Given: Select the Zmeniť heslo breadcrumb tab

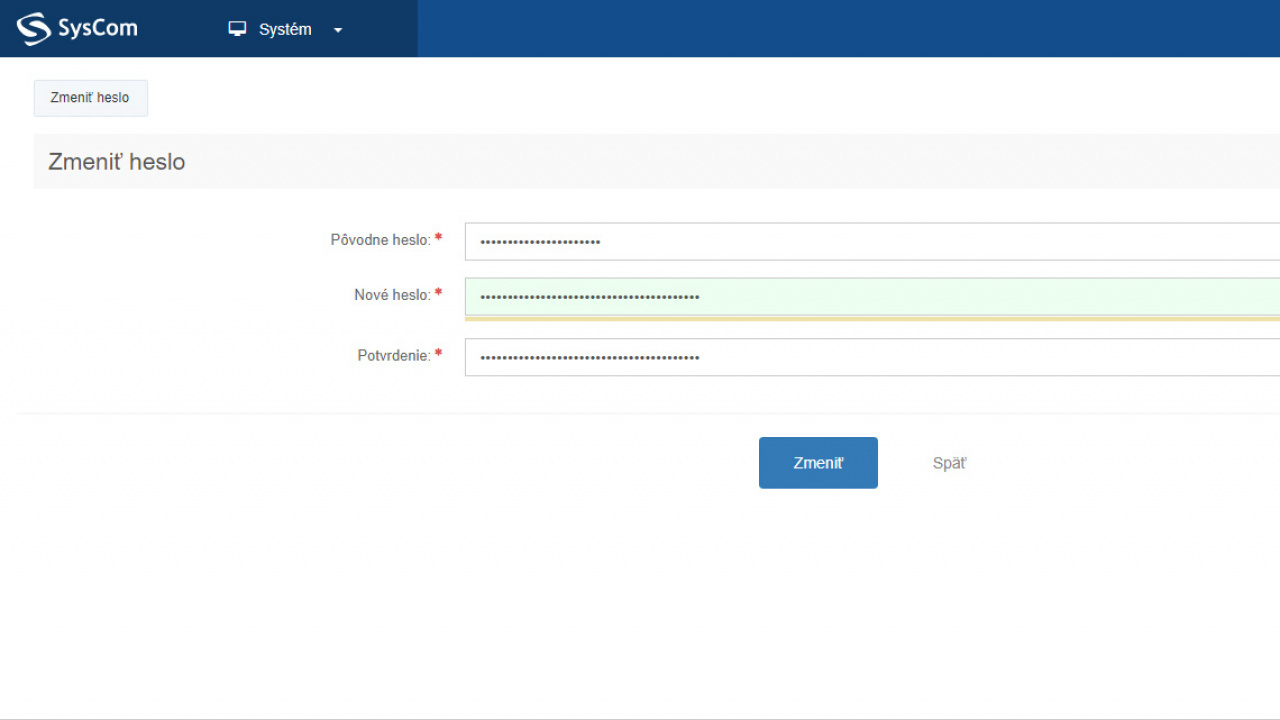Looking at the screenshot, I should 90,98.
